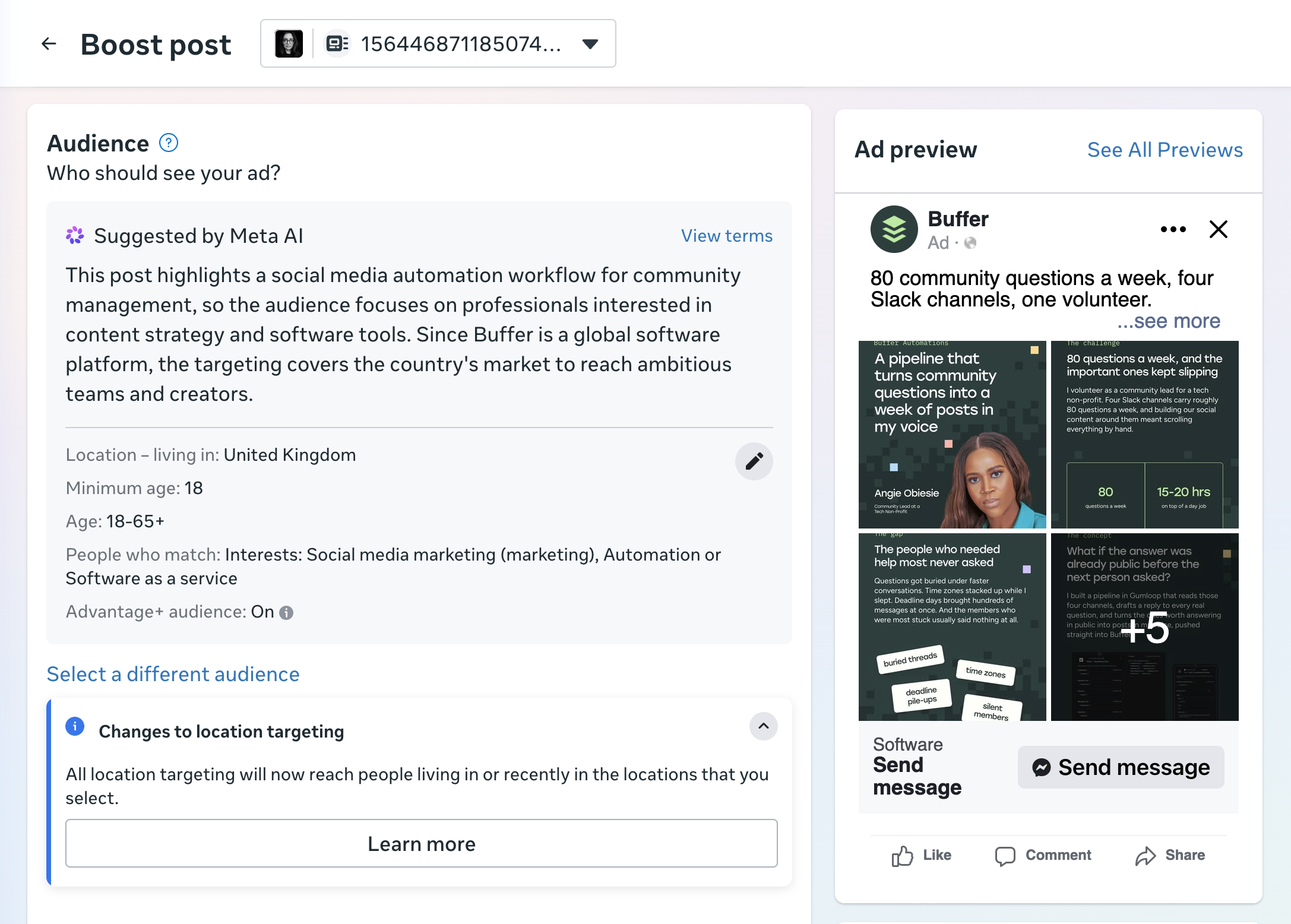Open the View terms link
Viewport: 1291px width, 924px height.
[x=727, y=236]
